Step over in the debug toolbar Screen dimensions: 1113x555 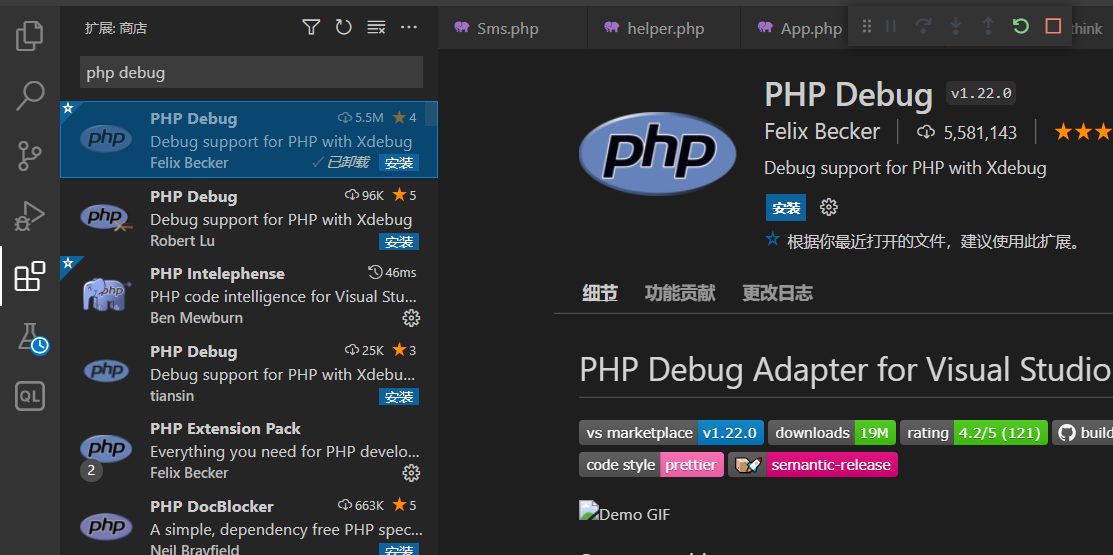[923, 27]
